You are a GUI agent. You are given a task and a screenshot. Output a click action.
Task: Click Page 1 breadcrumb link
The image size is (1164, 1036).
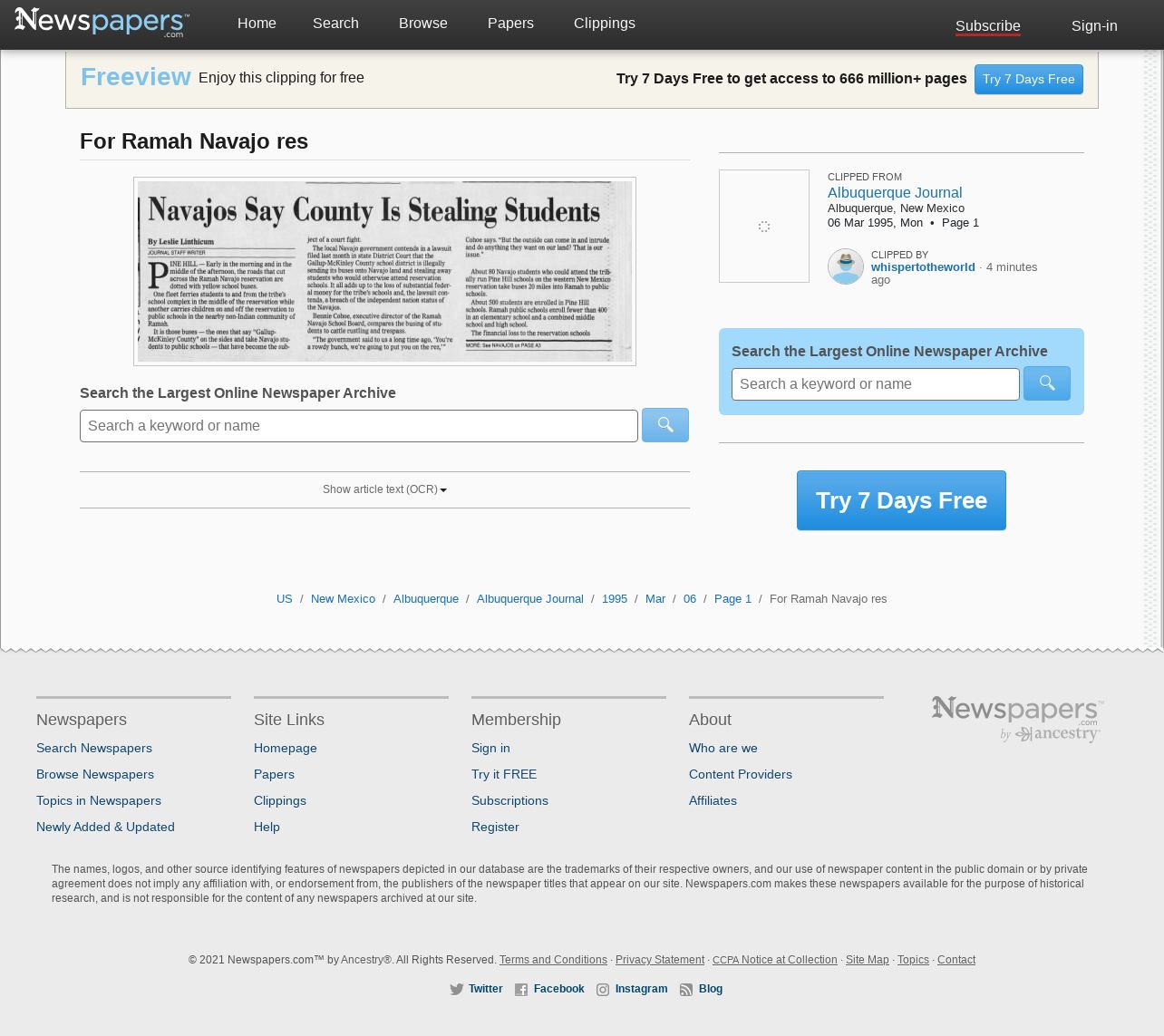click(x=732, y=599)
